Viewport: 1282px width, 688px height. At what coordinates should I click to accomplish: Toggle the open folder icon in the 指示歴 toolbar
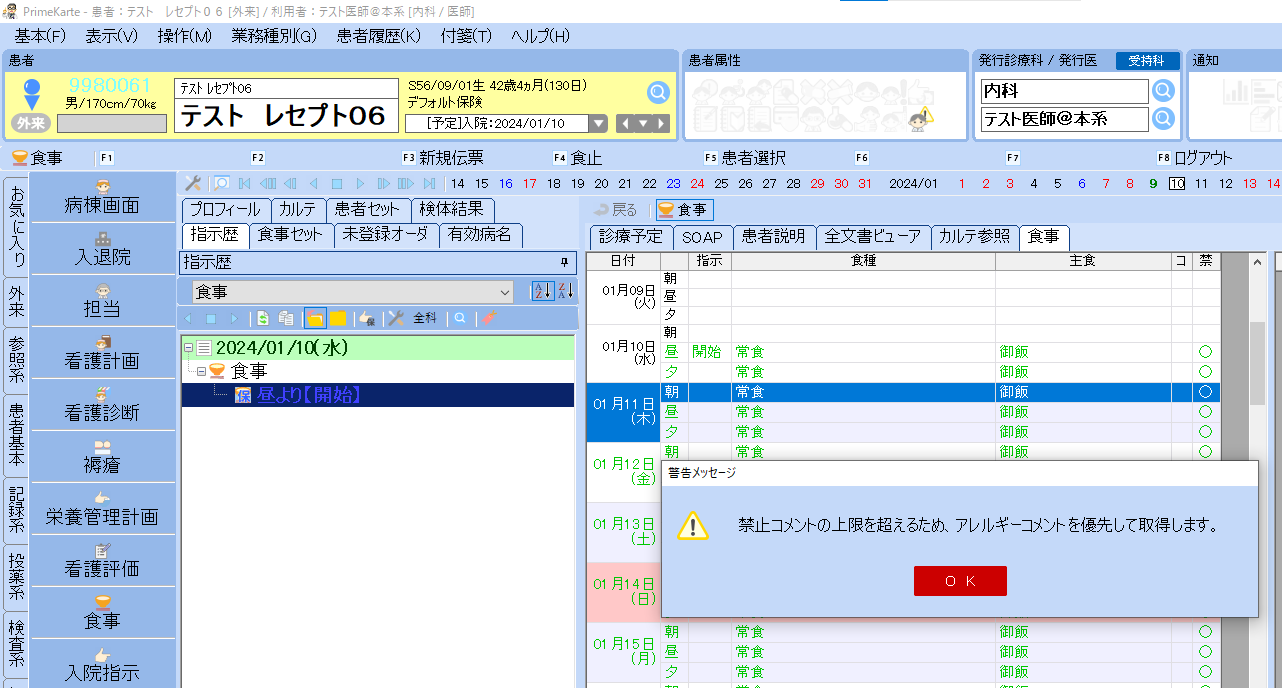point(314,318)
